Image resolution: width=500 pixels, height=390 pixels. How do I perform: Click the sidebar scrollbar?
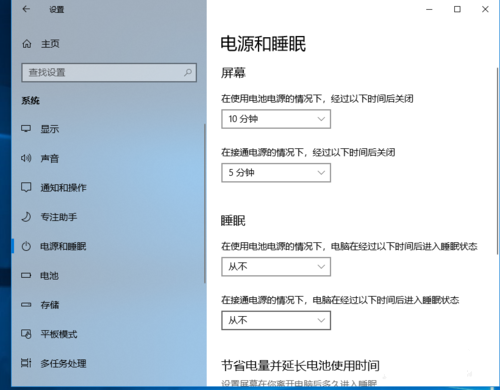coord(205,203)
